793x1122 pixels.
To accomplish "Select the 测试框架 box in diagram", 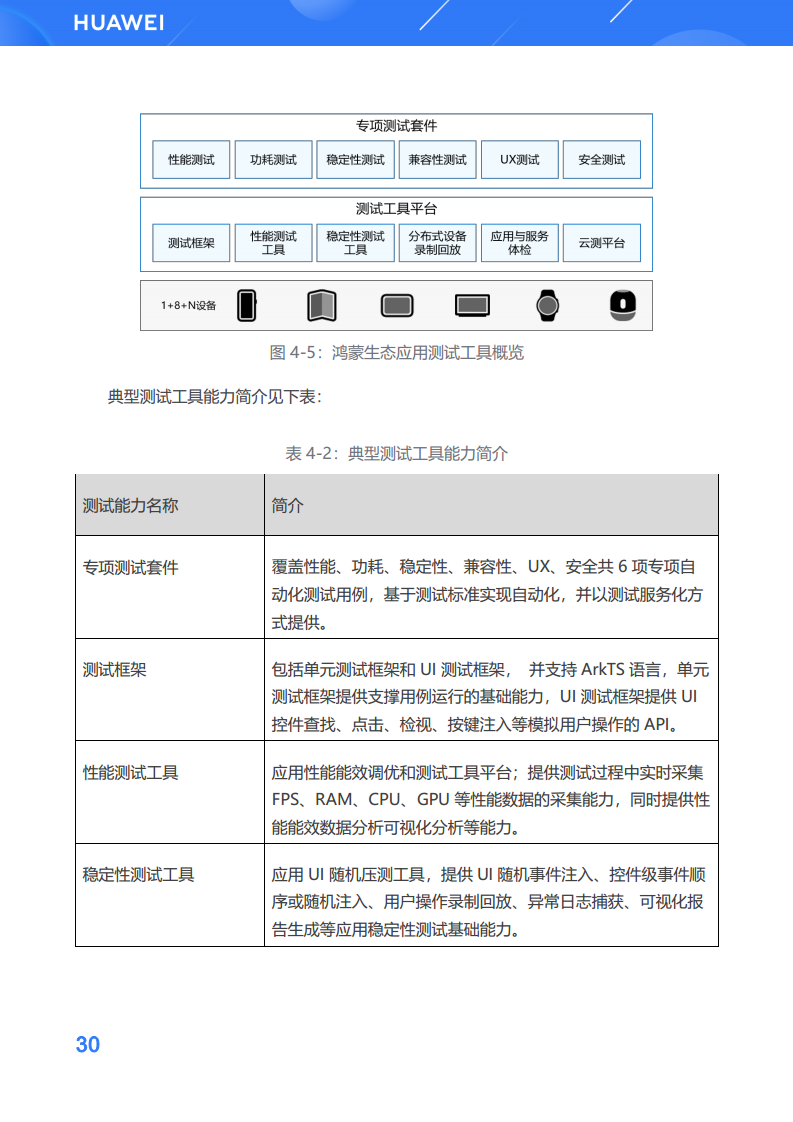I will pos(191,243).
